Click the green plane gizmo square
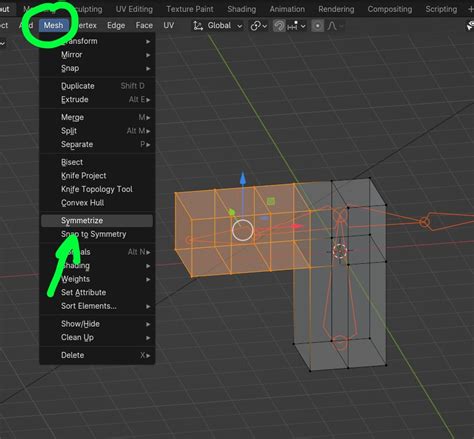Image resolution: width=474 pixels, height=439 pixels. 271,201
